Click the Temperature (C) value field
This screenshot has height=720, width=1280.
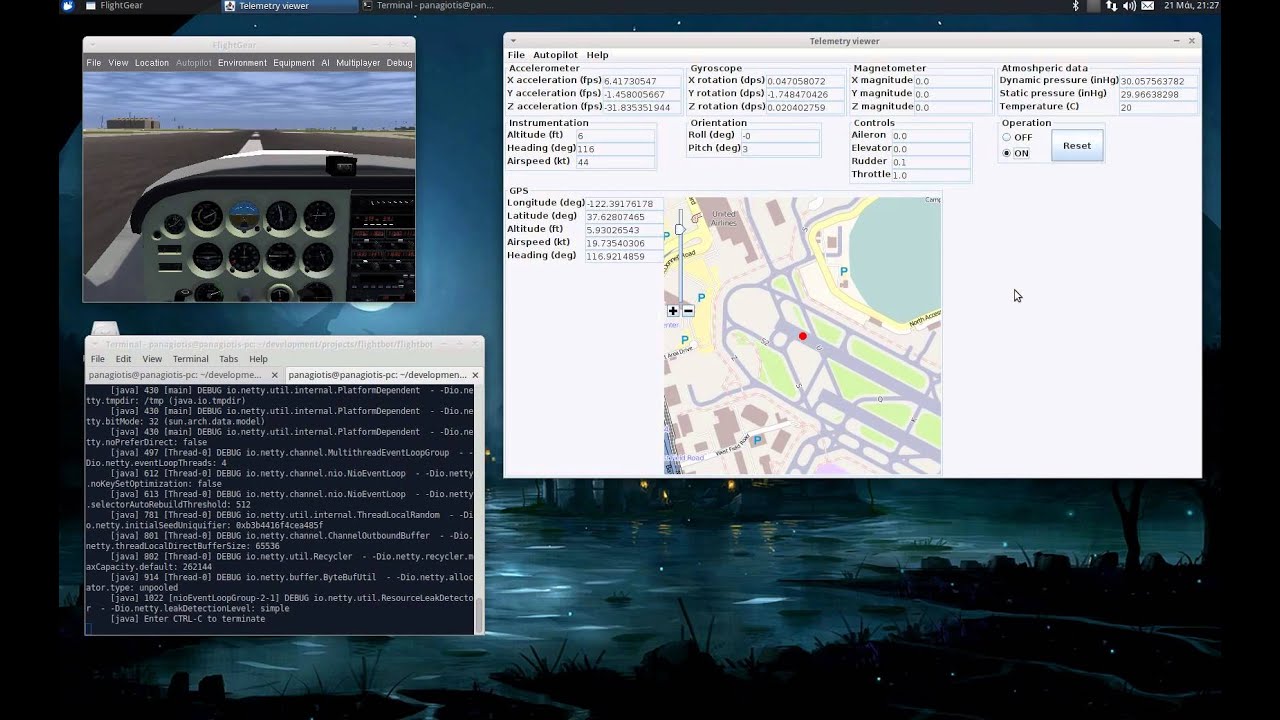point(1158,107)
